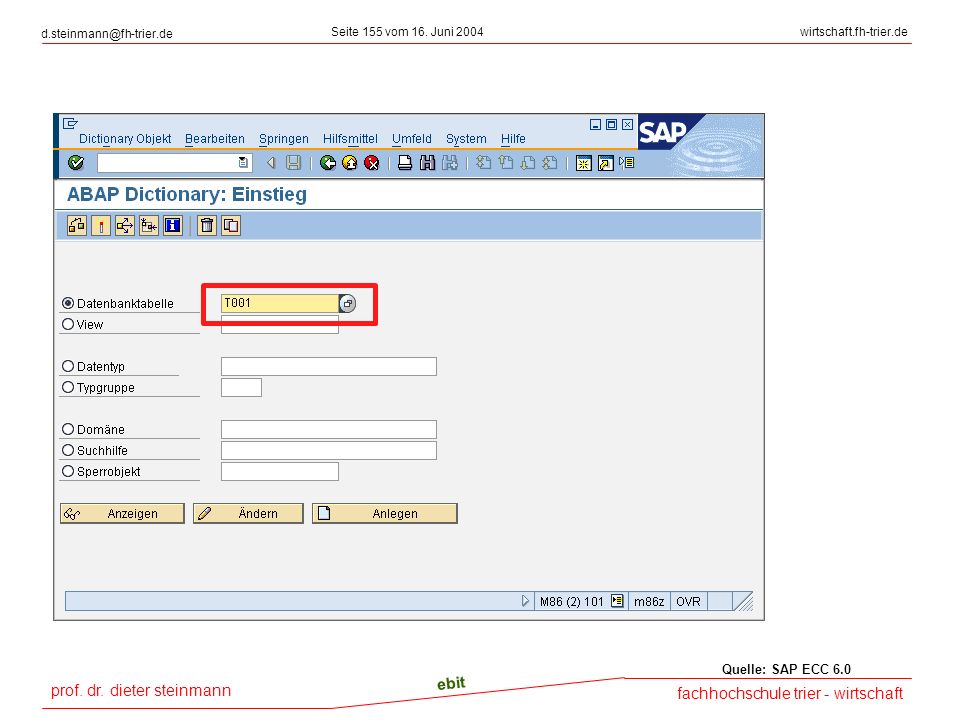Maximize the SAP window
Screen dimensions: 960x720
point(611,124)
